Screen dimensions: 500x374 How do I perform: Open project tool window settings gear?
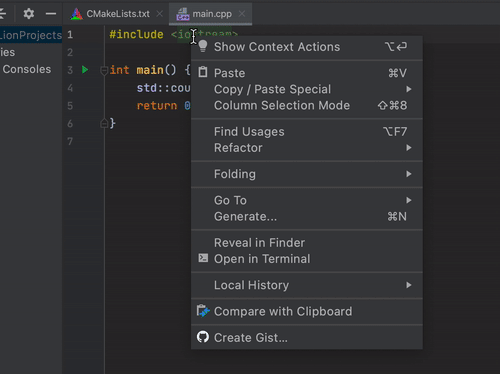(x=29, y=14)
